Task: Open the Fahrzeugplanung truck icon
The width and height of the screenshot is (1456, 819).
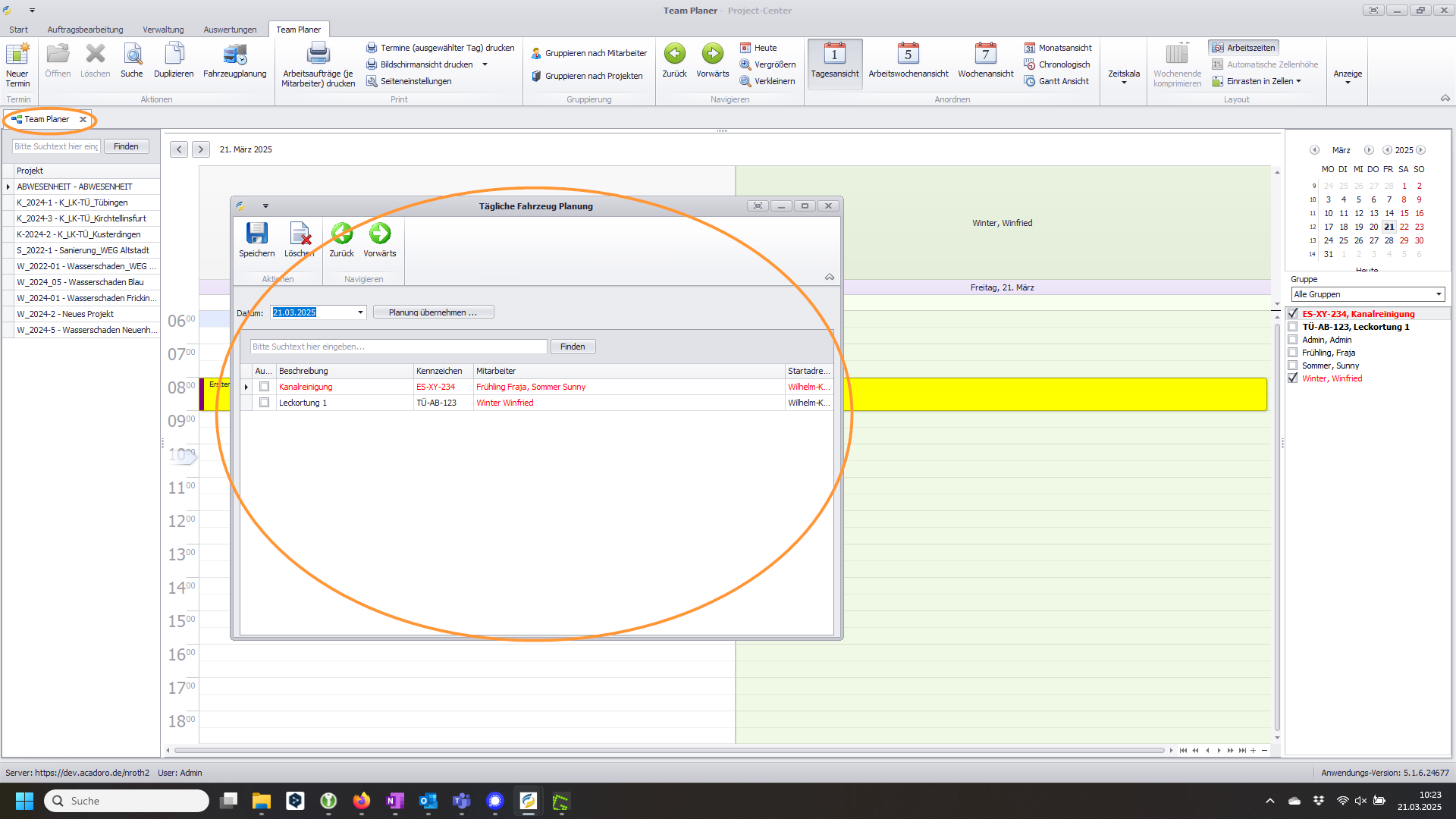Action: pyautogui.click(x=234, y=55)
